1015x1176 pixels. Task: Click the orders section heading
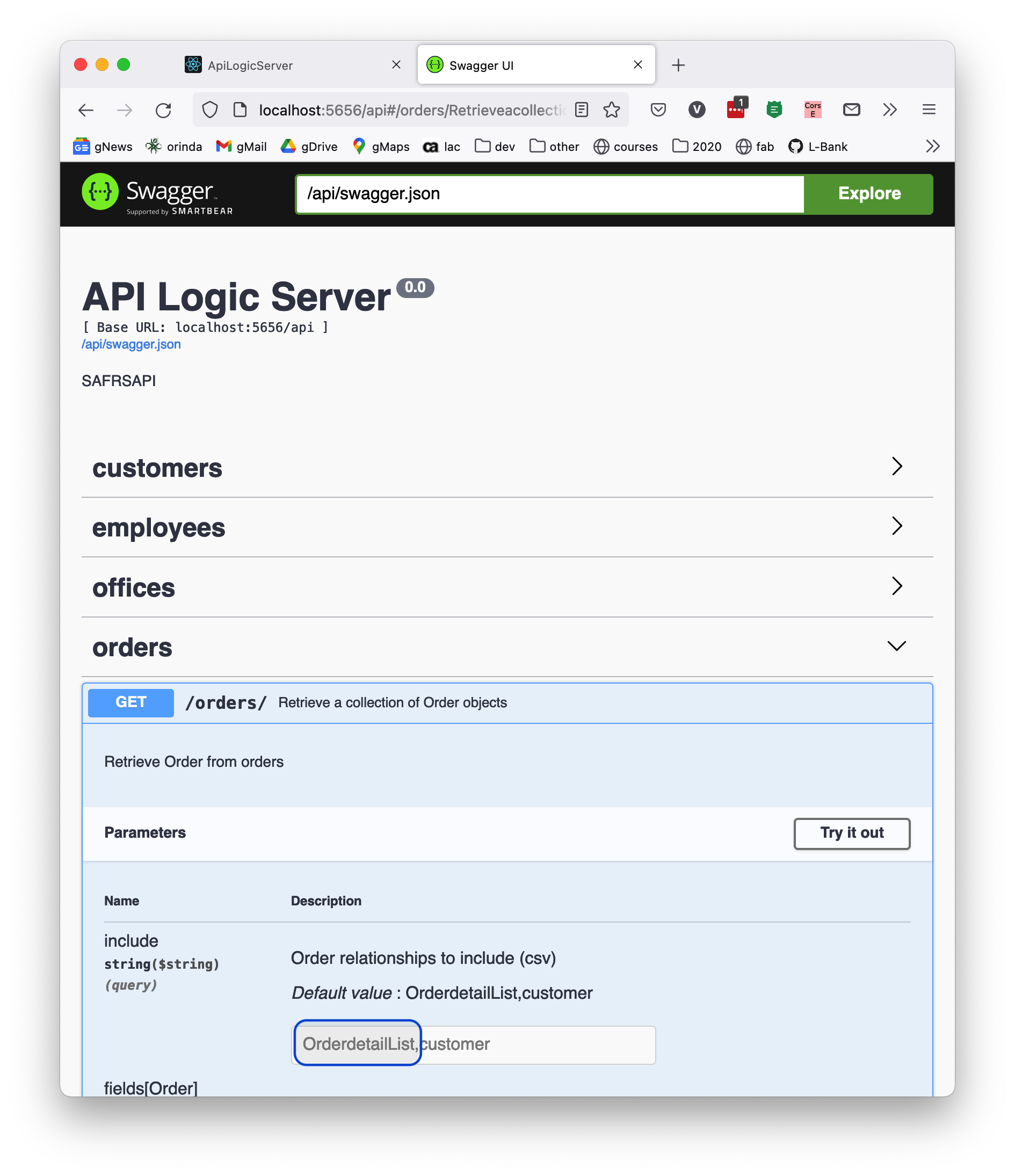click(132, 648)
